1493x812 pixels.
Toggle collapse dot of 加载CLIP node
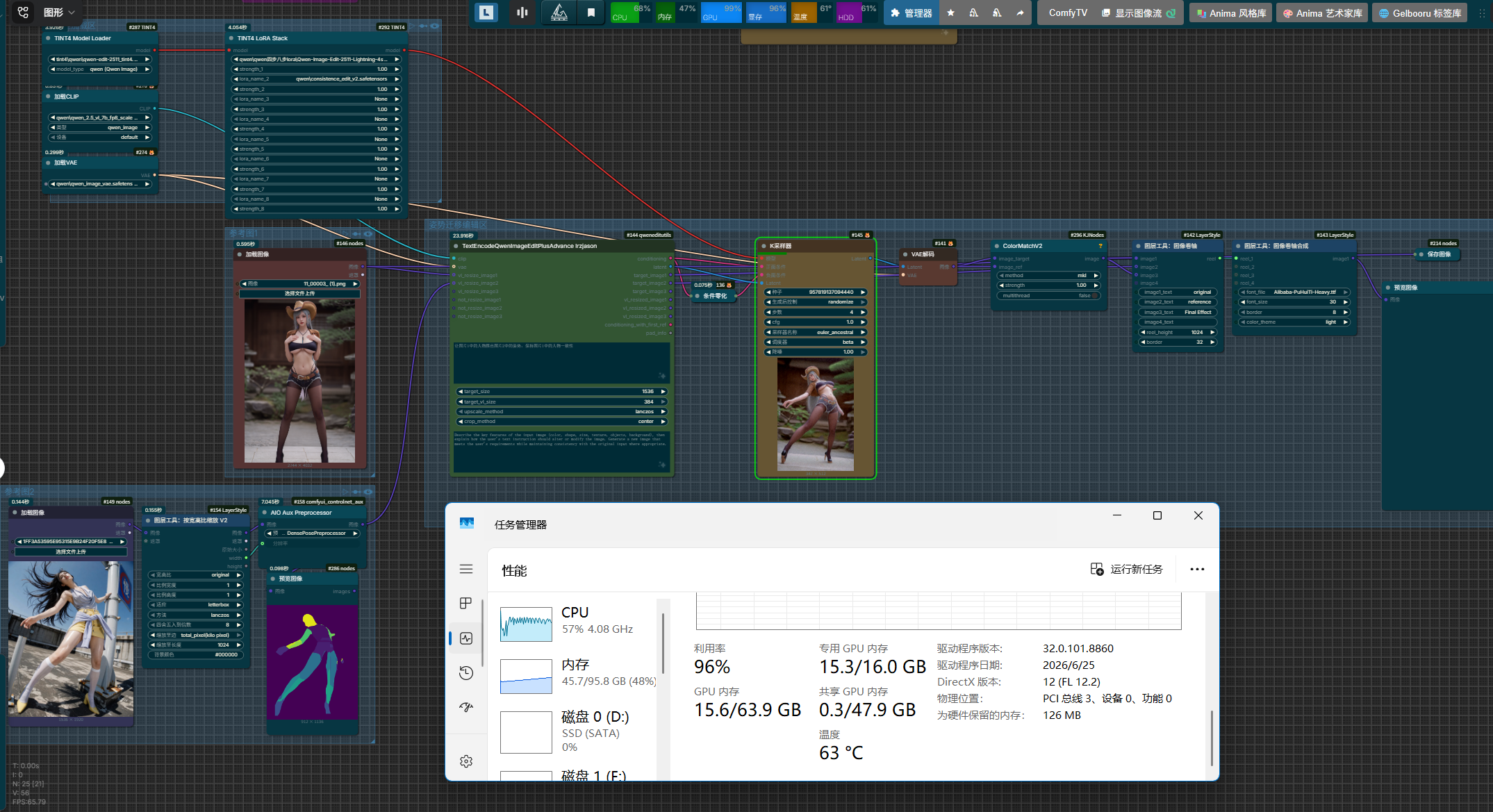pyautogui.click(x=49, y=97)
